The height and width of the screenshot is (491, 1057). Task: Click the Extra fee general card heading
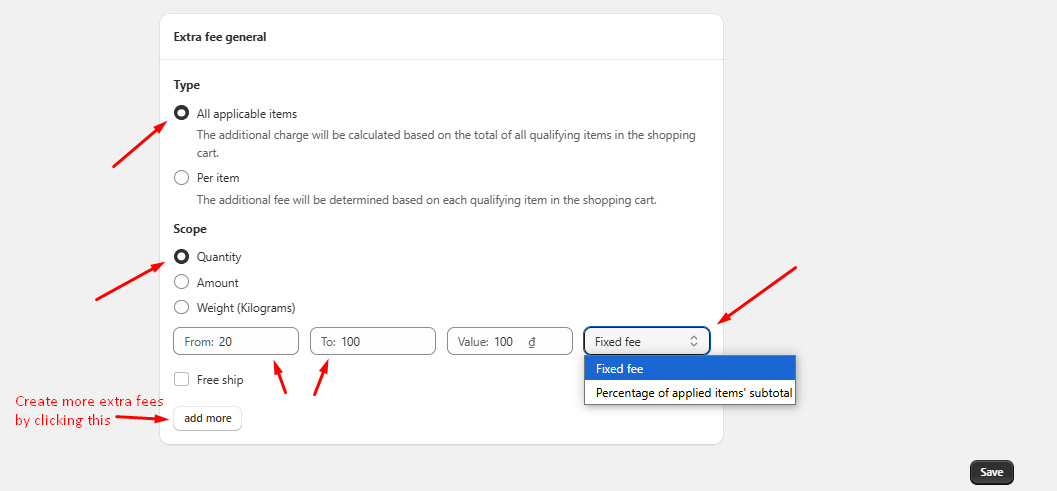pyautogui.click(x=219, y=37)
